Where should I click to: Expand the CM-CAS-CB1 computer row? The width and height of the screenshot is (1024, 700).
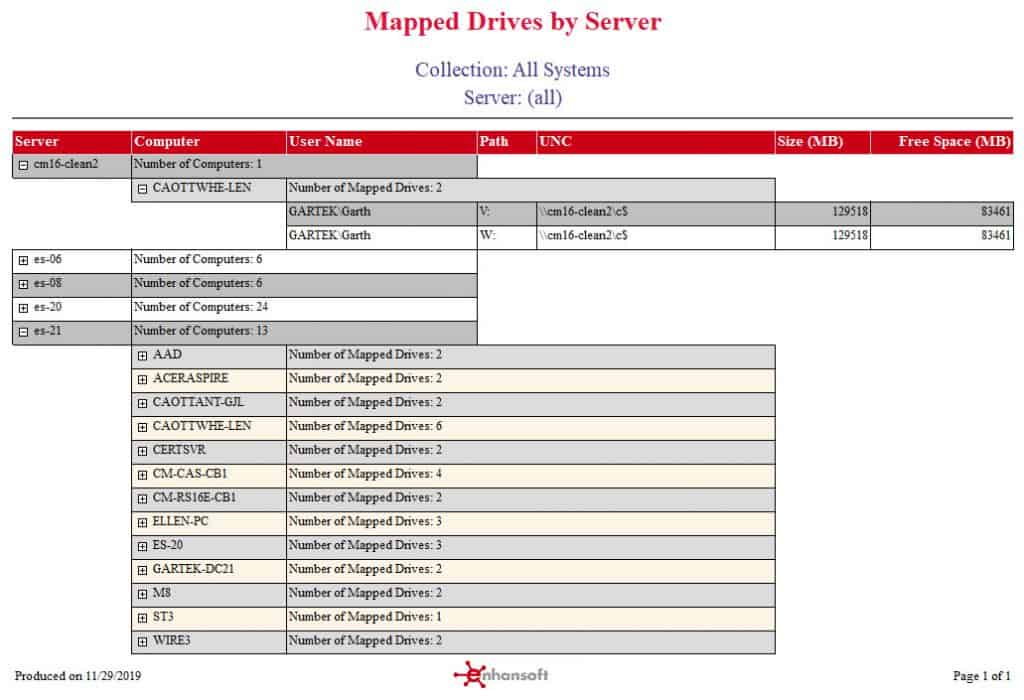(142, 475)
